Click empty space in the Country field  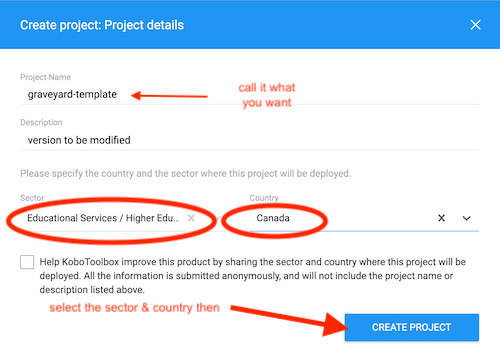pos(363,218)
